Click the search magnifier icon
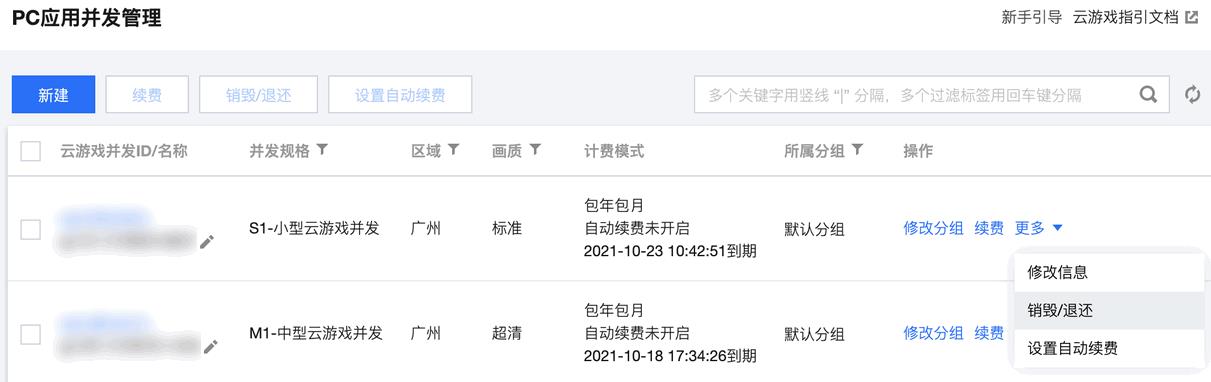The image size is (1211, 382). coord(1148,95)
